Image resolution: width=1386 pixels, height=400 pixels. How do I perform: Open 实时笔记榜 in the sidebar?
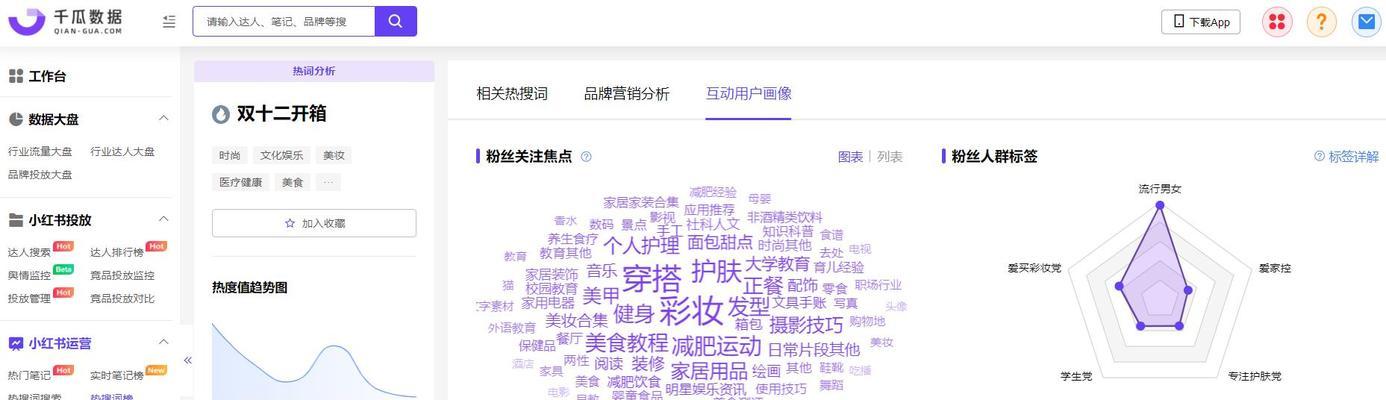point(117,375)
